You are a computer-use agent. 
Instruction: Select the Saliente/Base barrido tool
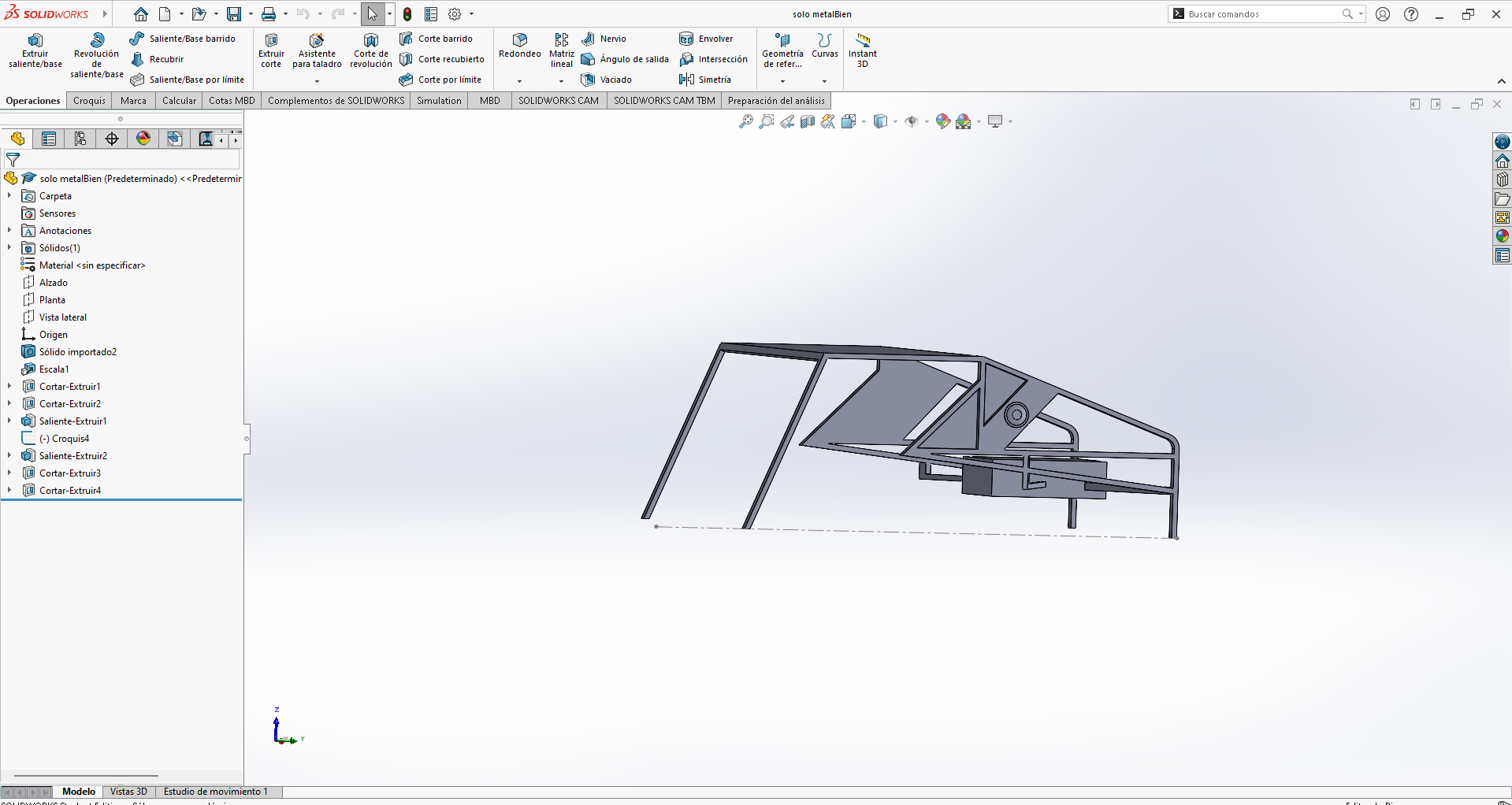(x=183, y=39)
